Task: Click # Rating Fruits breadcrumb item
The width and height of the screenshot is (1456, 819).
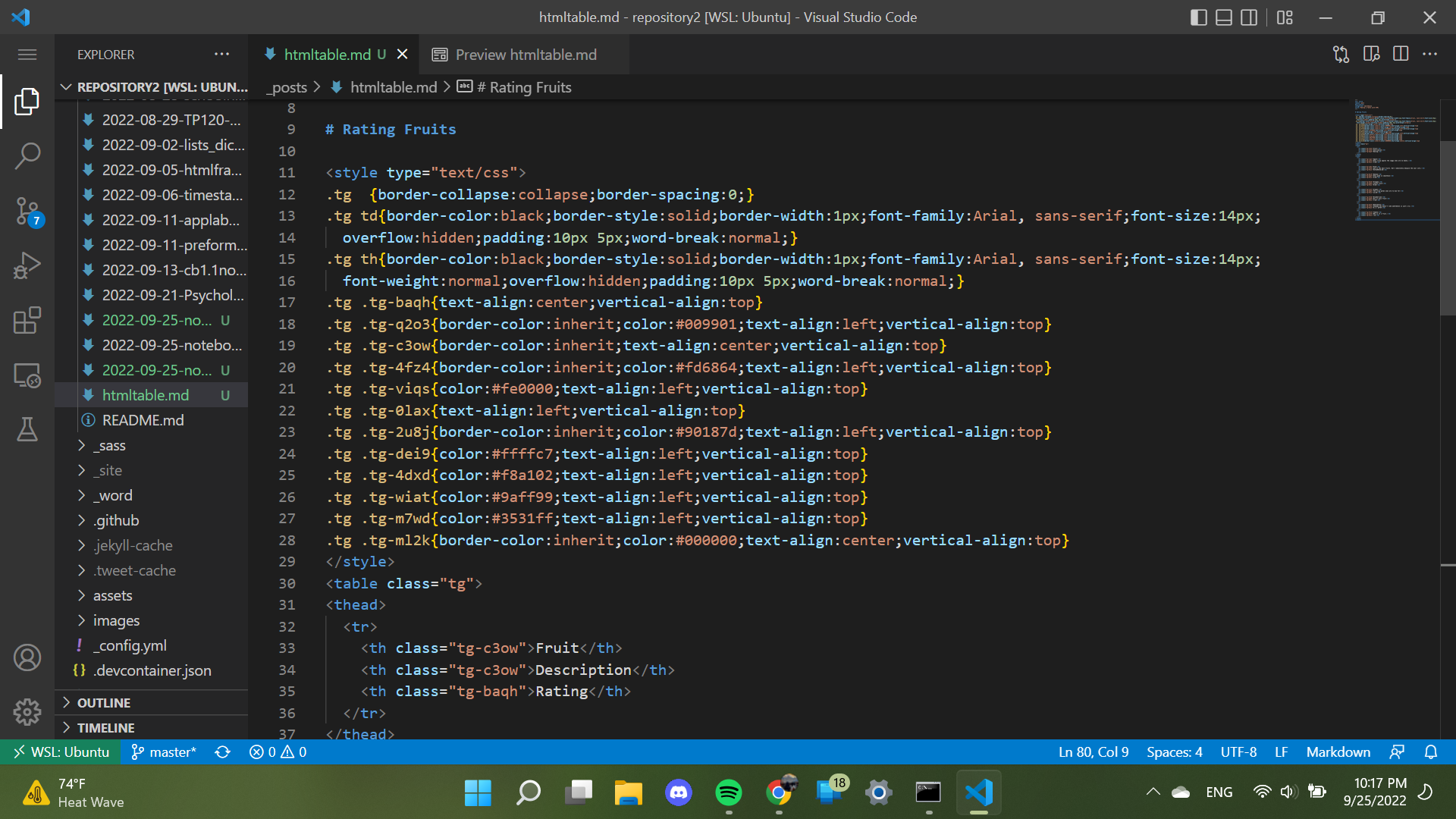Action: [514, 87]
